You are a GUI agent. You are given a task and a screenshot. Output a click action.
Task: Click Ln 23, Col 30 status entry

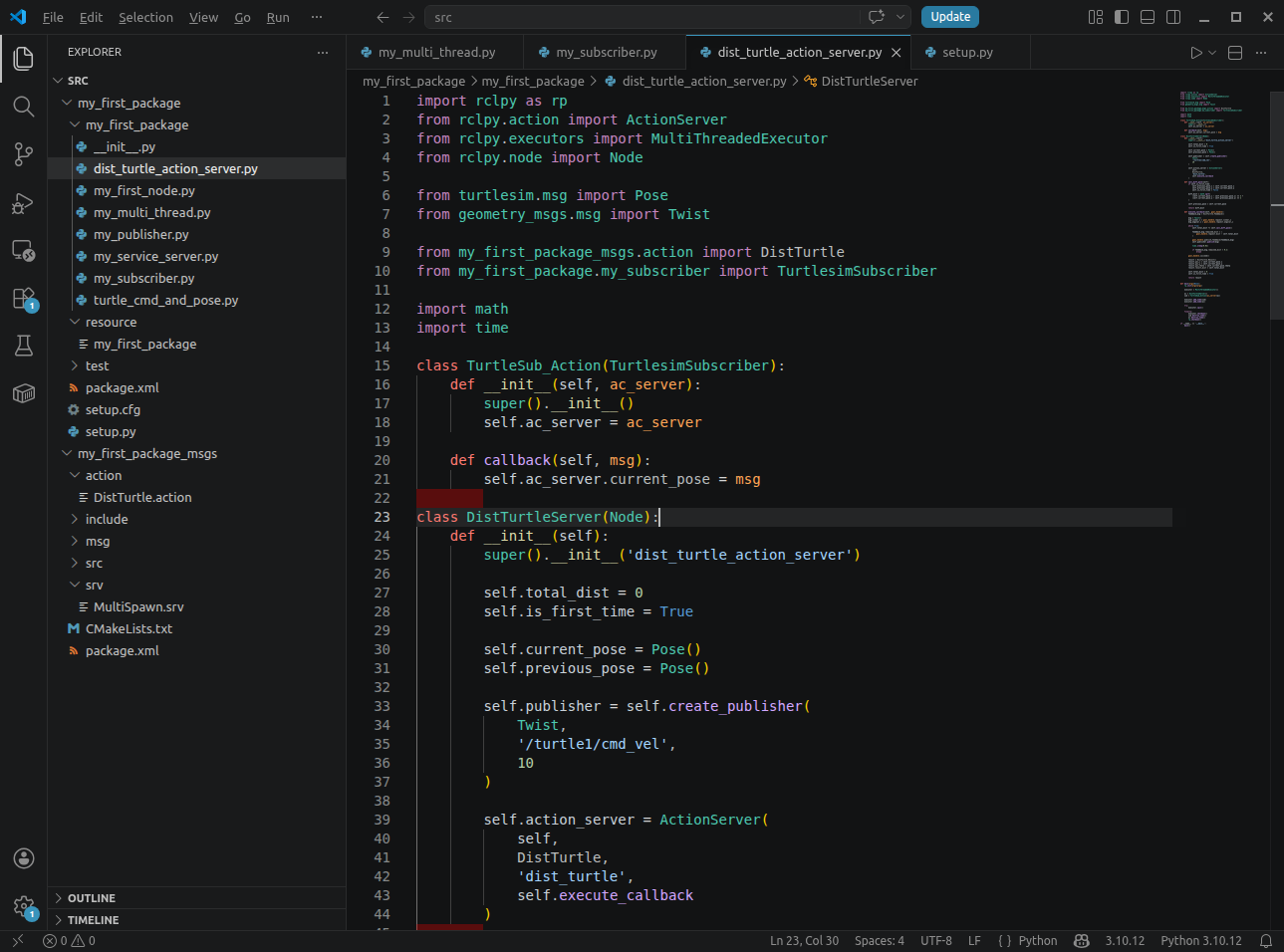tap(804, 940)
